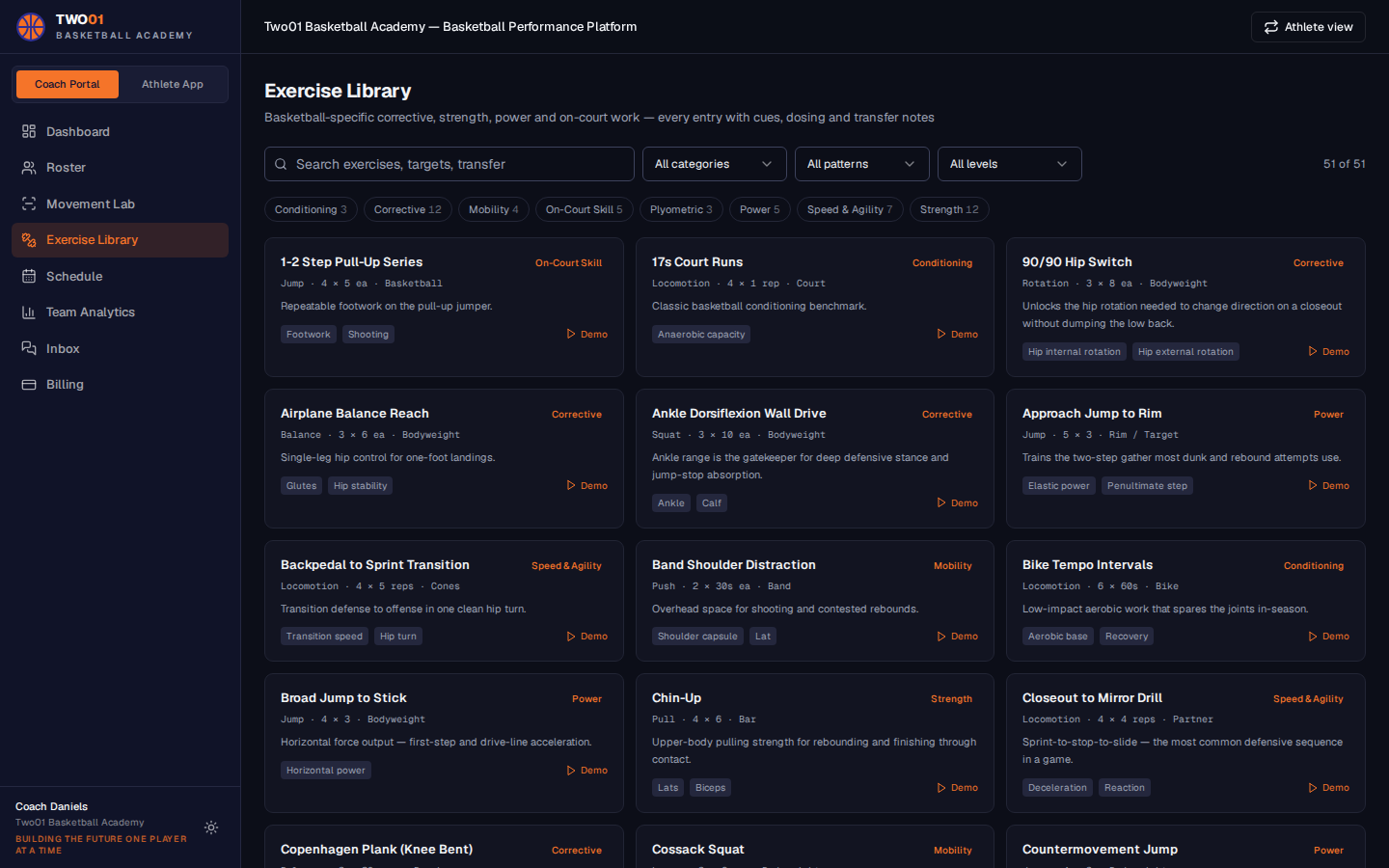Play demo for Airplane Balance Reach

tap(586, 485)
